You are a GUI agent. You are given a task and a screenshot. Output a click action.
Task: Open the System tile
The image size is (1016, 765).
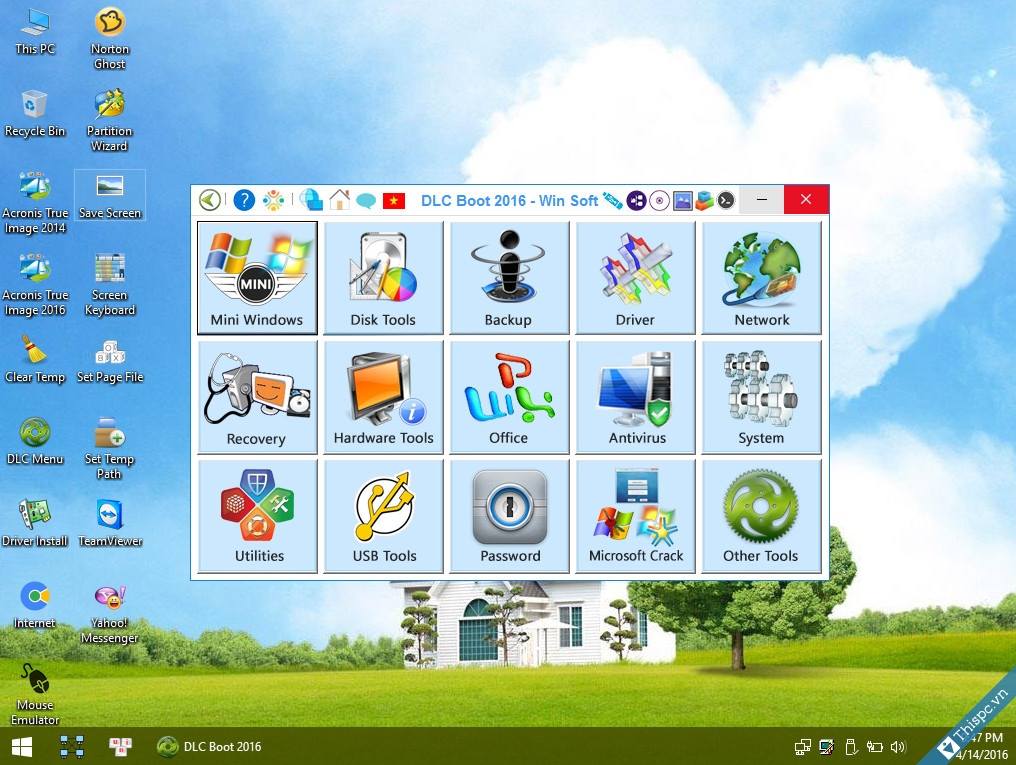(761, 397)
